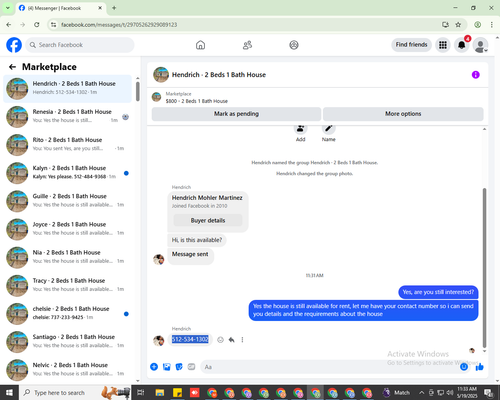Attach a photo in the composer

167,367
